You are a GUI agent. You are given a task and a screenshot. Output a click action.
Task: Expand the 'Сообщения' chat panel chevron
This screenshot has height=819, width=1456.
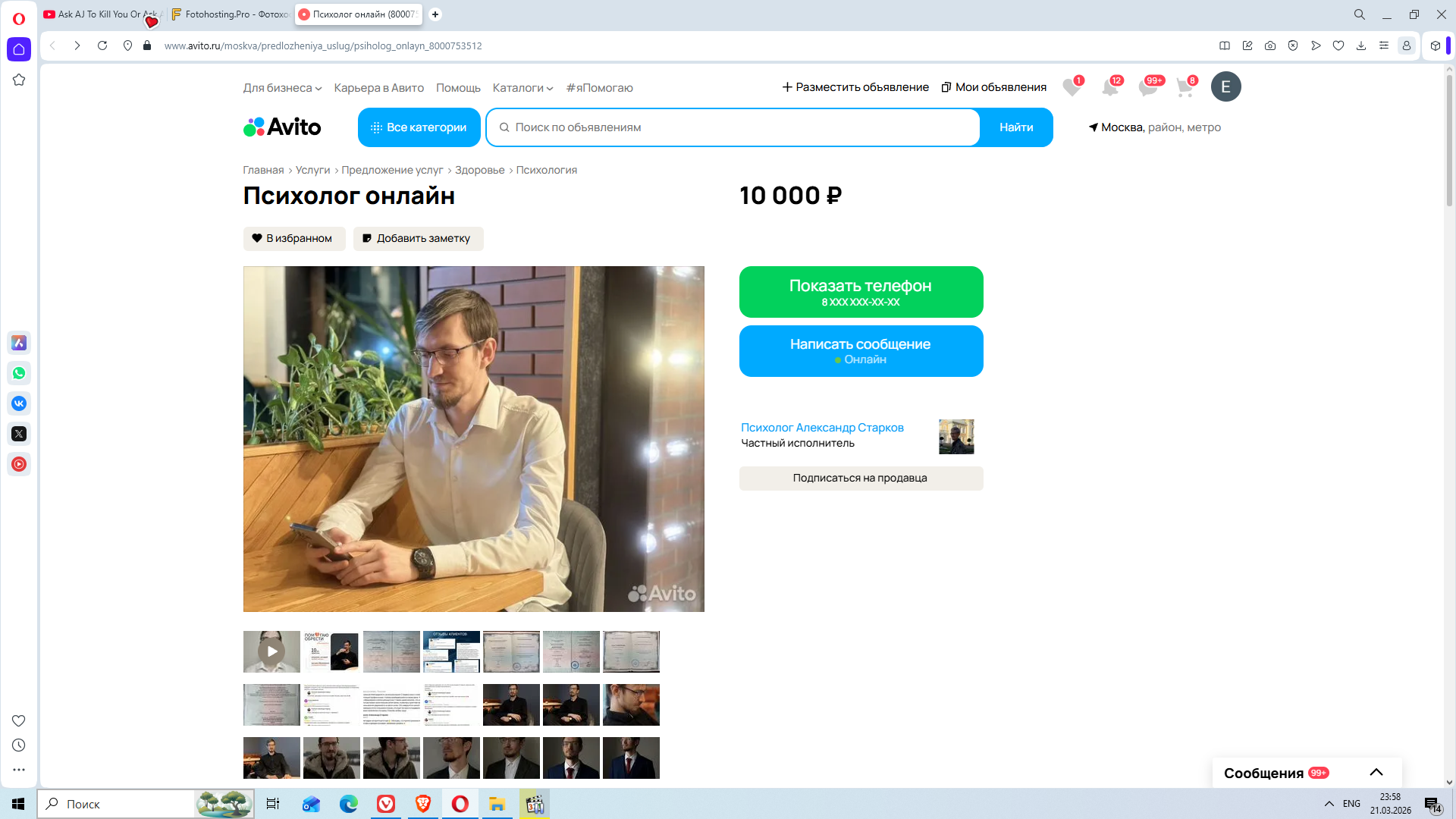tap(1376, 773)
